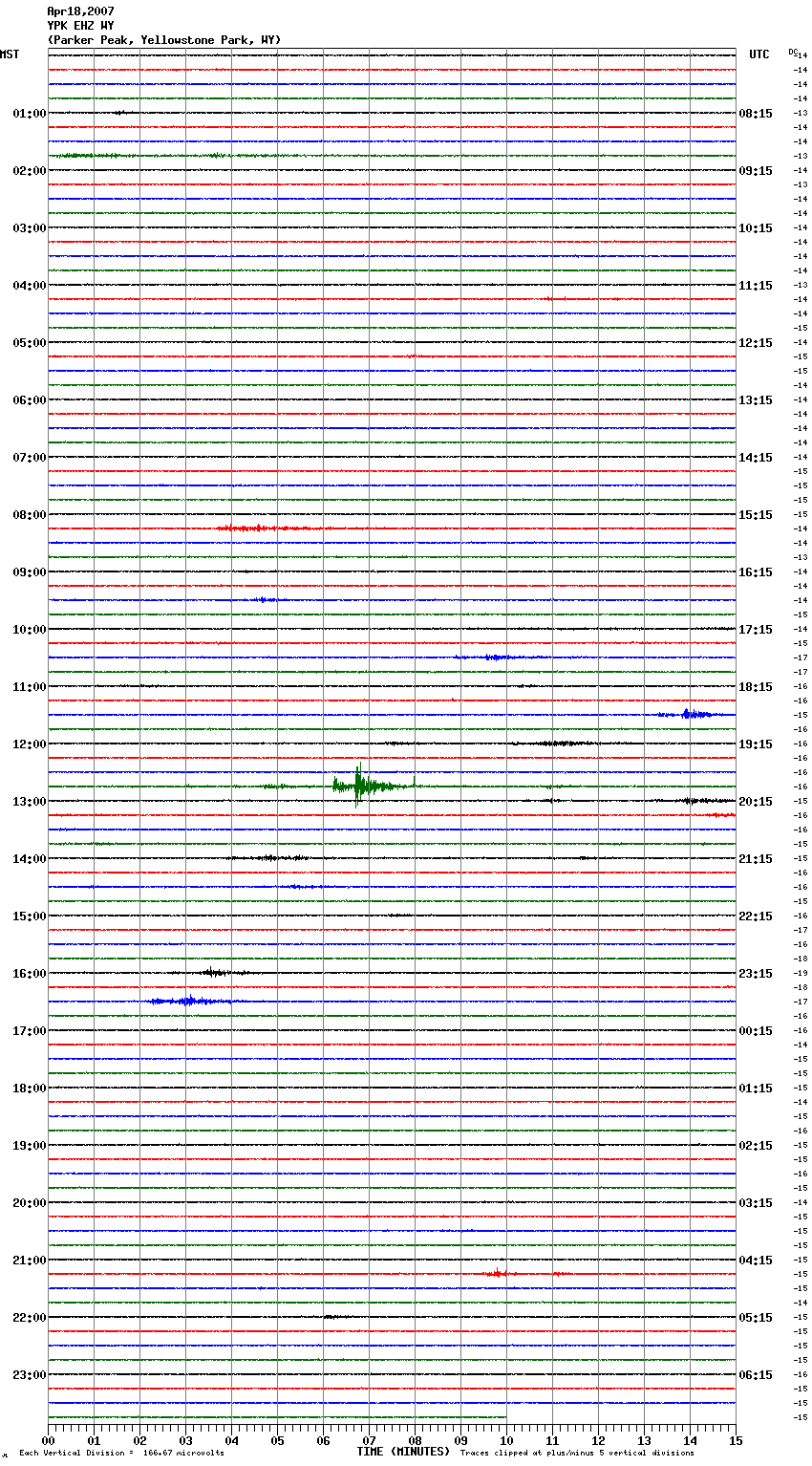Select the 19:00 MST time label
The image size is (812, 1466).
(29, 1146)
